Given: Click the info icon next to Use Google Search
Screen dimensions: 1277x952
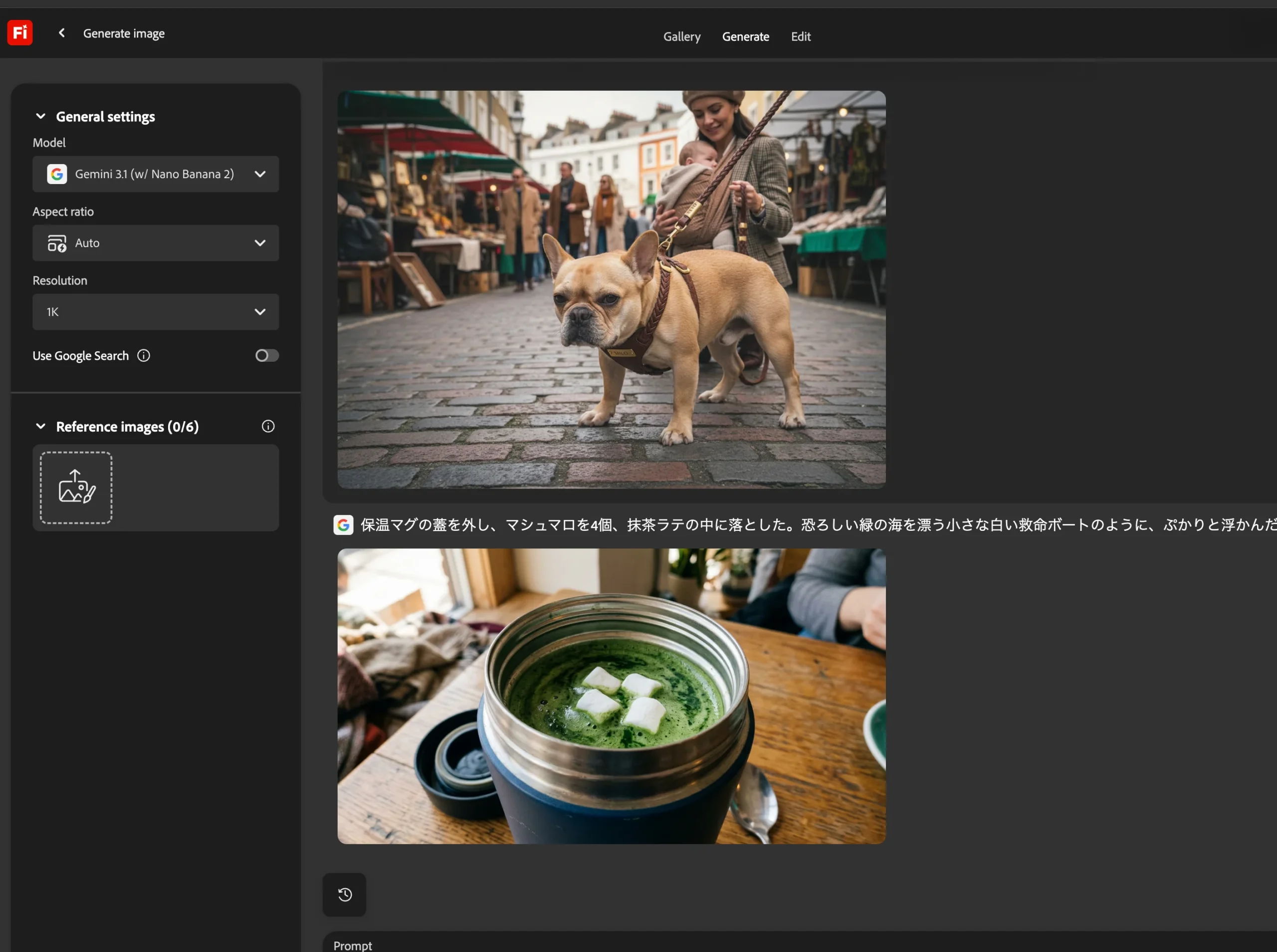Looking at the screenshot, I should pos(144,355).
